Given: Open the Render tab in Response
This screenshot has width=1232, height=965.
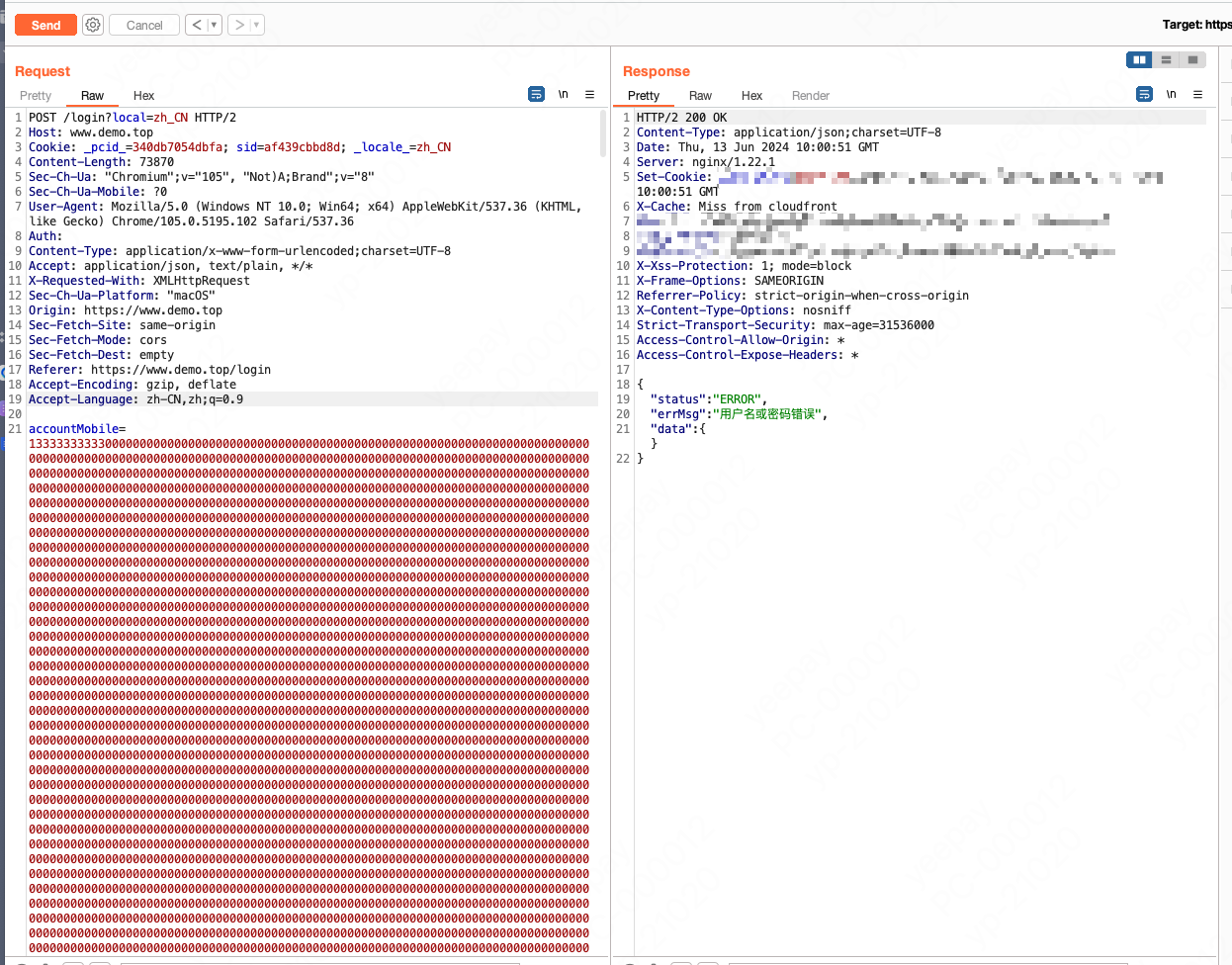Looking at the screenshot, I should pyautogui.click(x=810, y=96).
